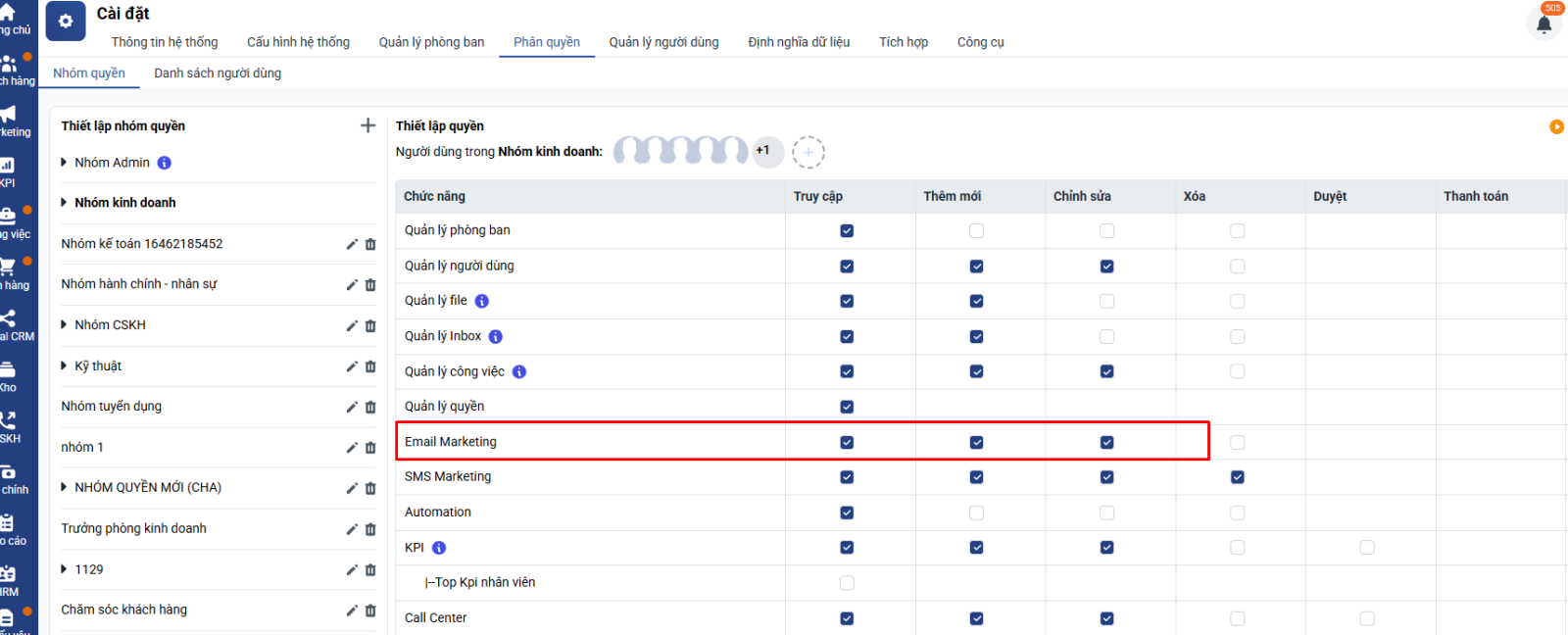Expand NHÓM QUYỀN MỚI (CHA) group
Viewport: 1568px width, 635px height.
[x=65, y=488]
